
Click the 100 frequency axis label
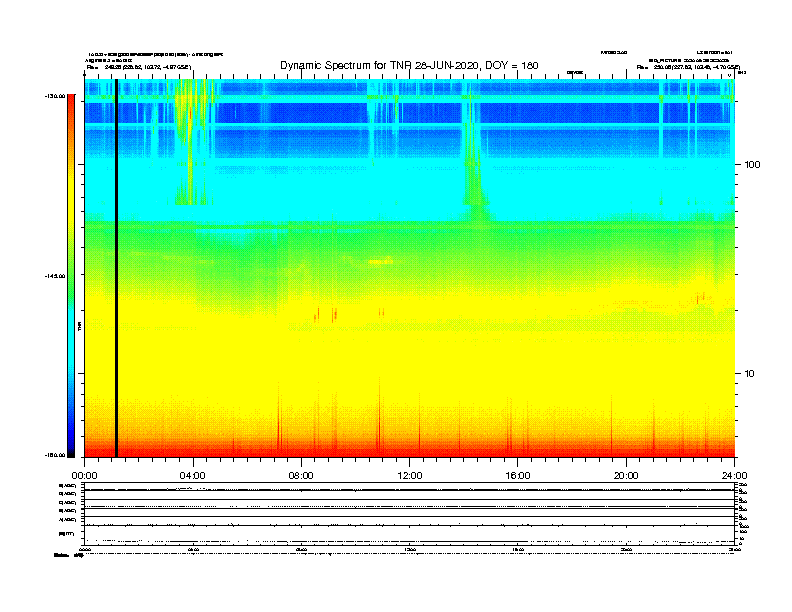752,165
